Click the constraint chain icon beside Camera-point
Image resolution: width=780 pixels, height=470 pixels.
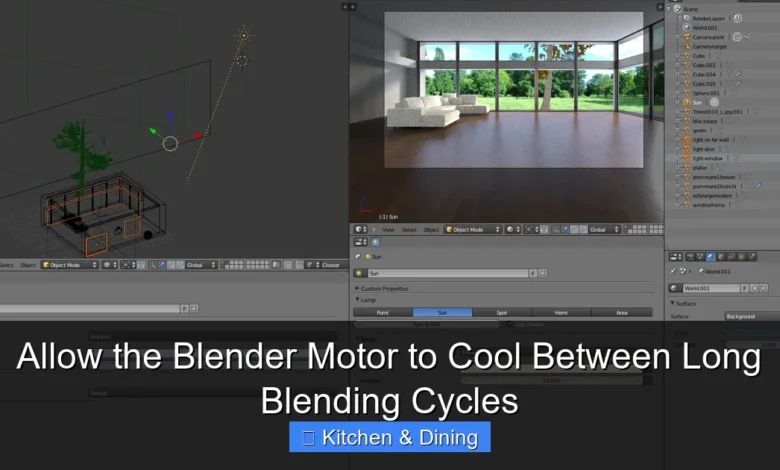[x=747, y=37]
